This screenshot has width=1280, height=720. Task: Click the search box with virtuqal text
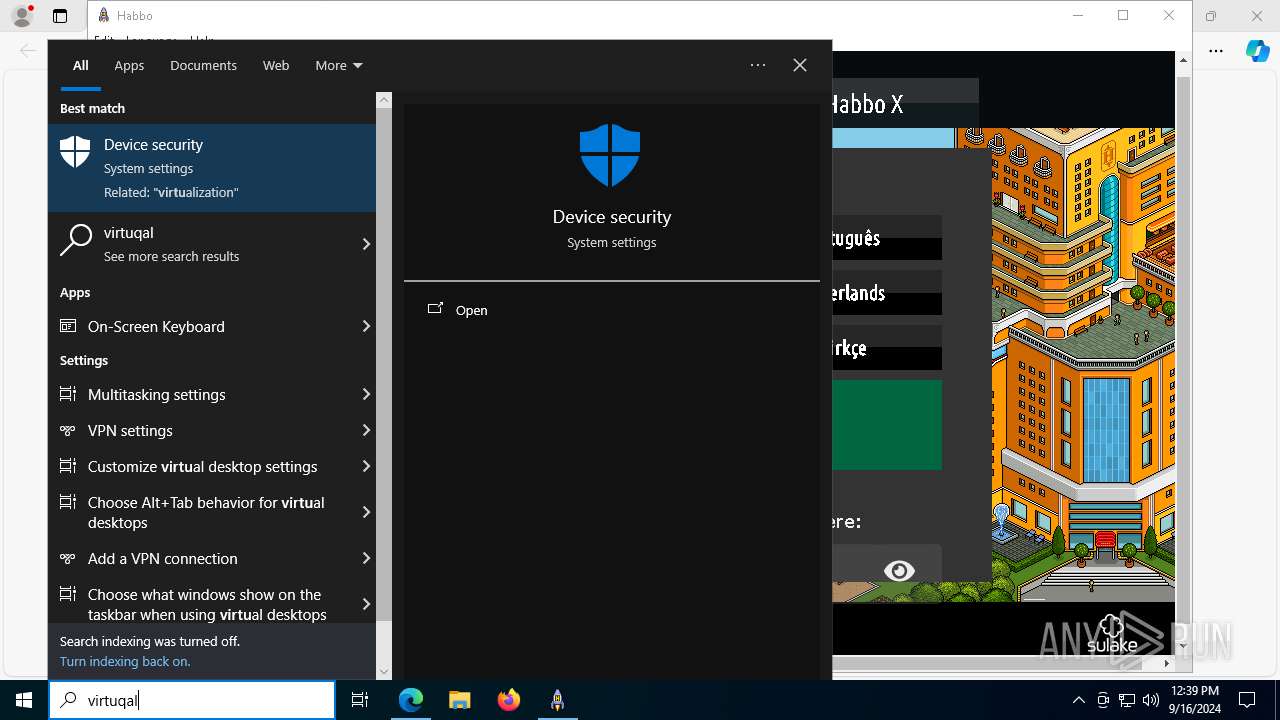pyautogui.click(x=192, y=700)
